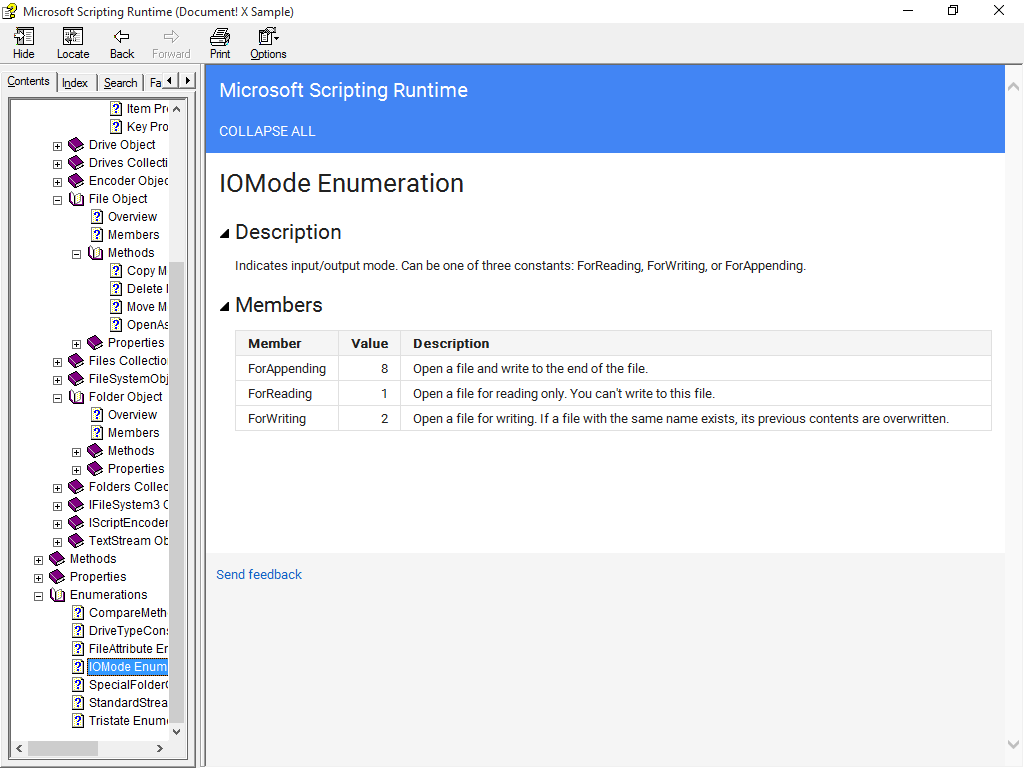The height and width of the screenshot is (768, 1024).
Task: Select Drives Collection book icon
Action: tap(76, 163)
